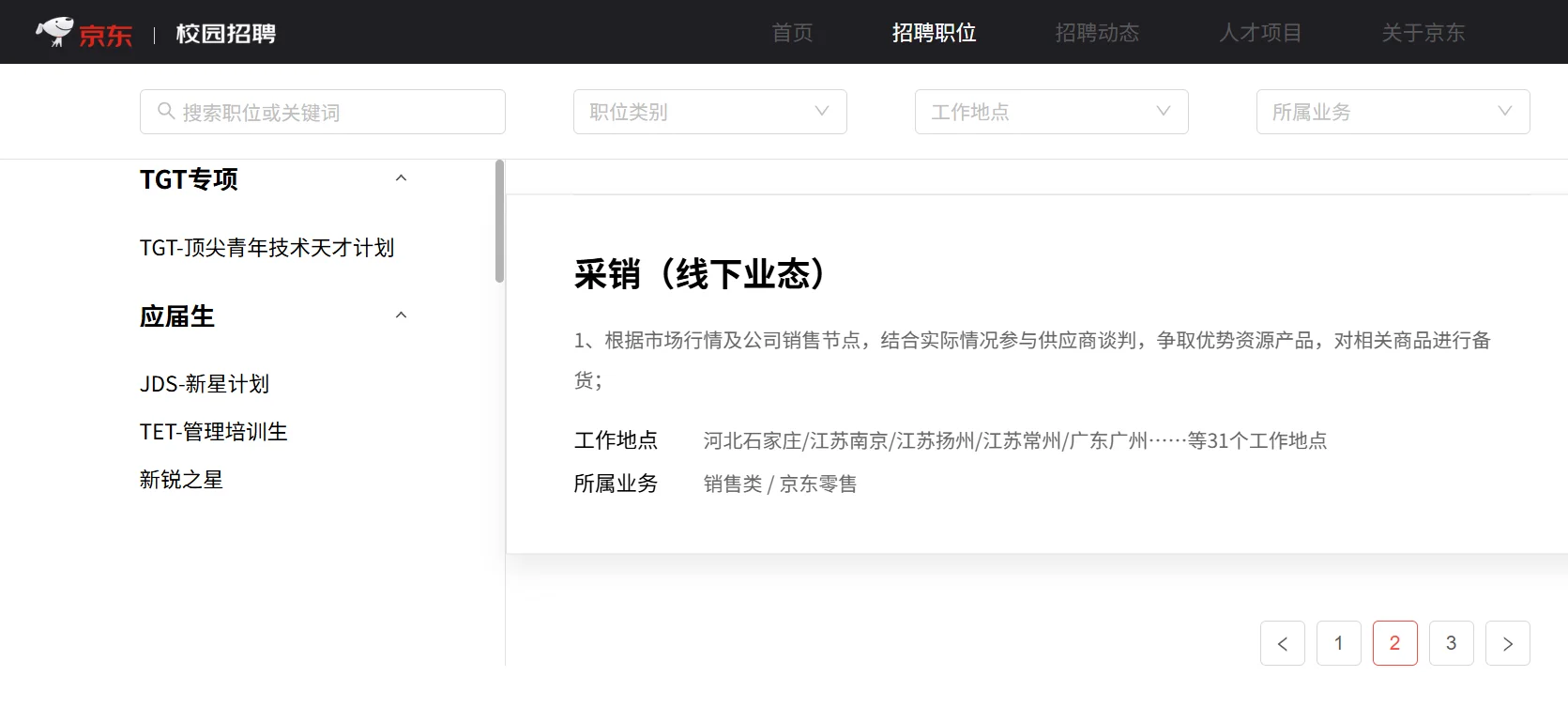The image size is (1568, 707).
Task: Select TET-管理培训生 in sidebar
Action: click(213, 432)
